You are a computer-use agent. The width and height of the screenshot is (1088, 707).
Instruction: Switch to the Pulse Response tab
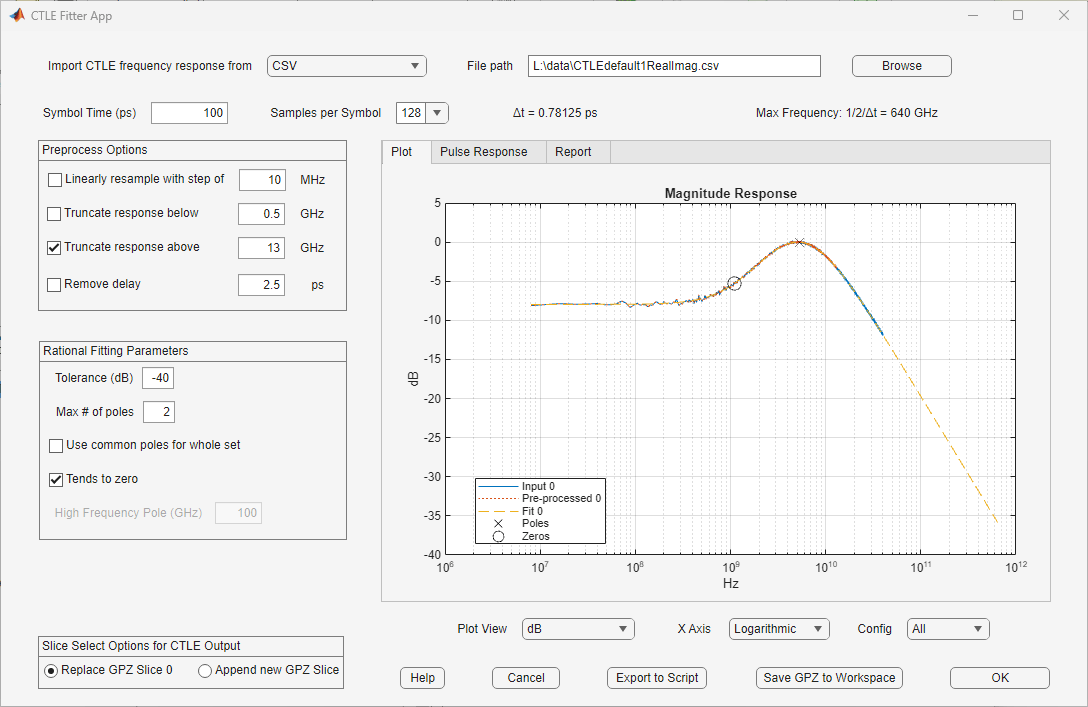pos(484,152)
